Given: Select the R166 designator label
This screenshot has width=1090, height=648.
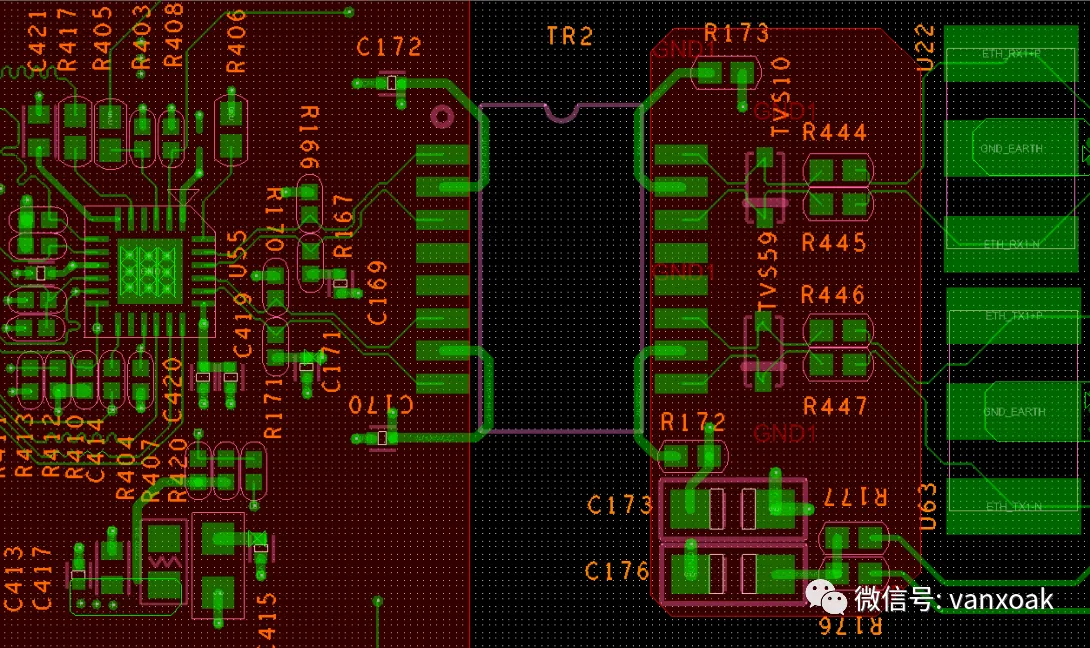Looking at the screenshot, I should (309, 138).
